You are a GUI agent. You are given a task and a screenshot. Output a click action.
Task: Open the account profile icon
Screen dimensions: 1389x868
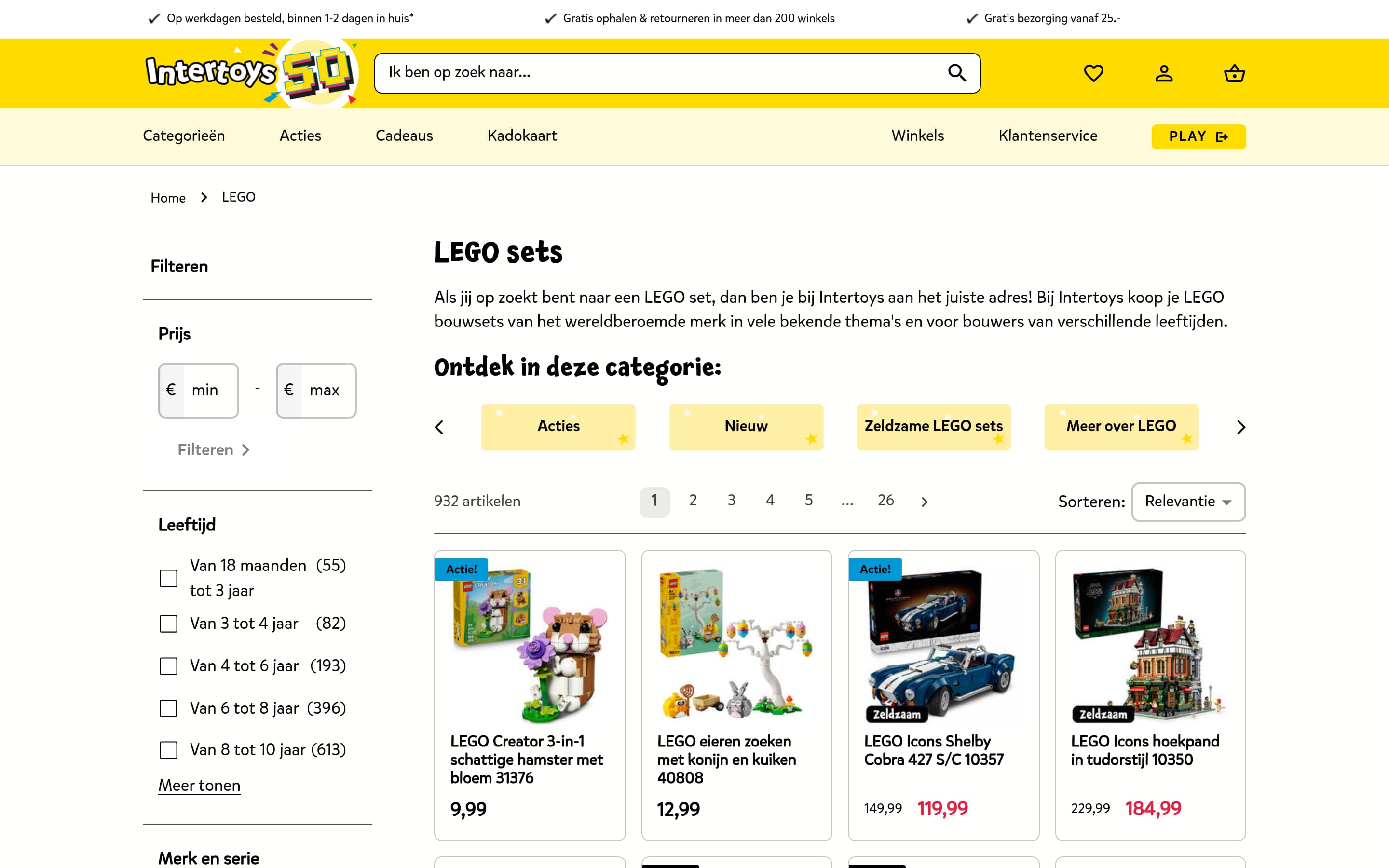[1163, 73]
